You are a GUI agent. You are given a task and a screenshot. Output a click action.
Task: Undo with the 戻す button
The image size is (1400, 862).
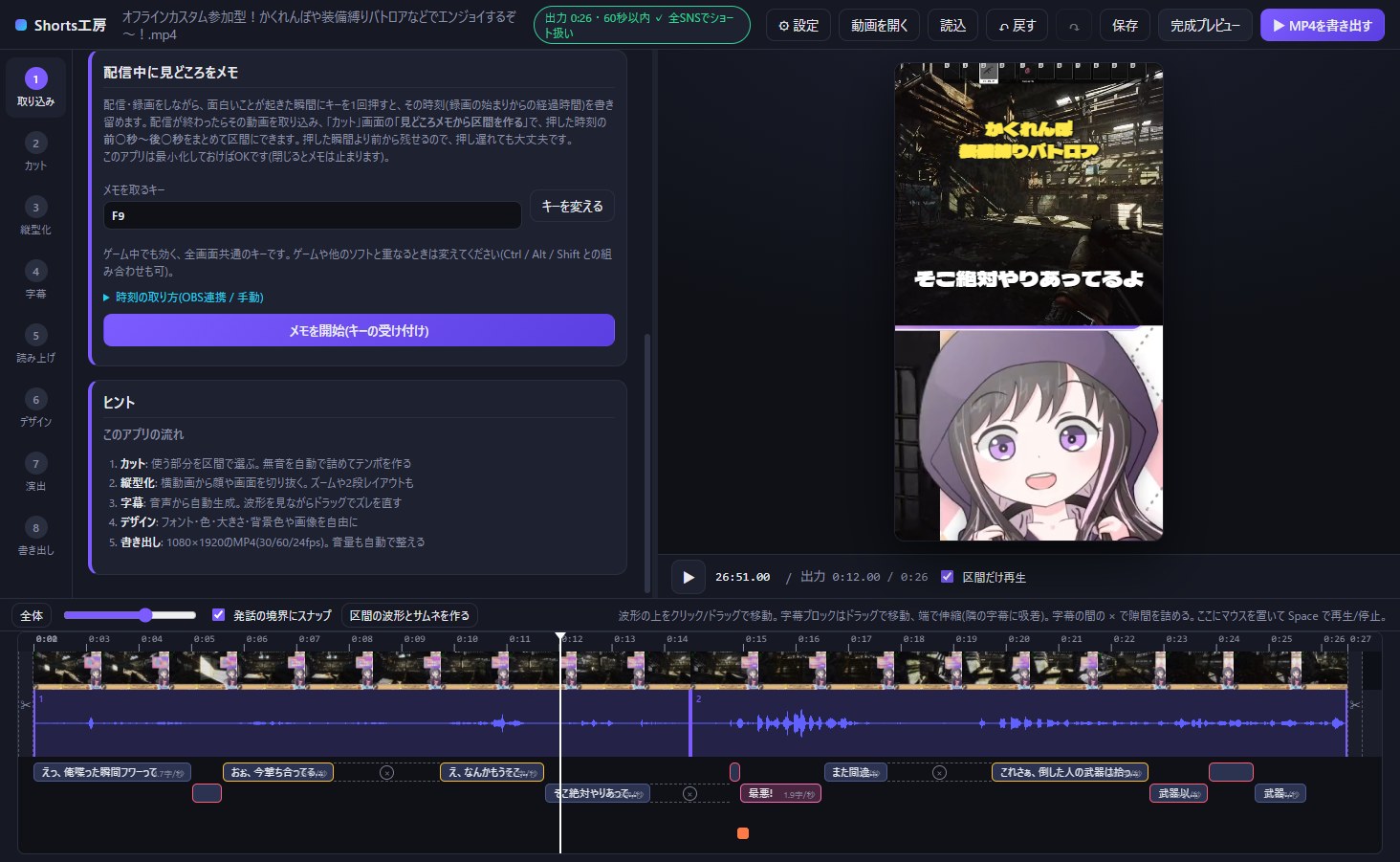1017,26
